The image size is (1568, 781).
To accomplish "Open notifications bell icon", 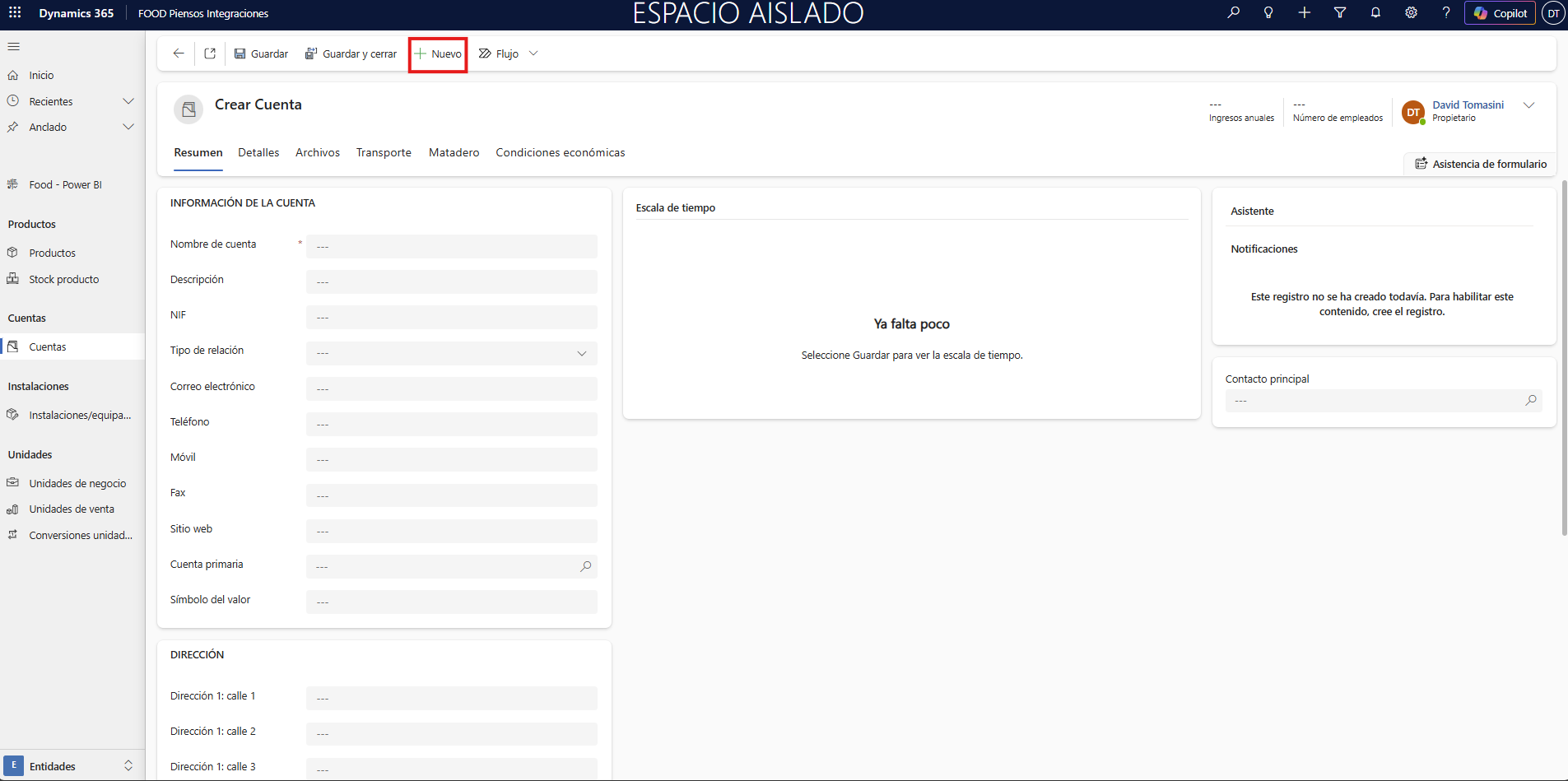I will pos(1375,13).
